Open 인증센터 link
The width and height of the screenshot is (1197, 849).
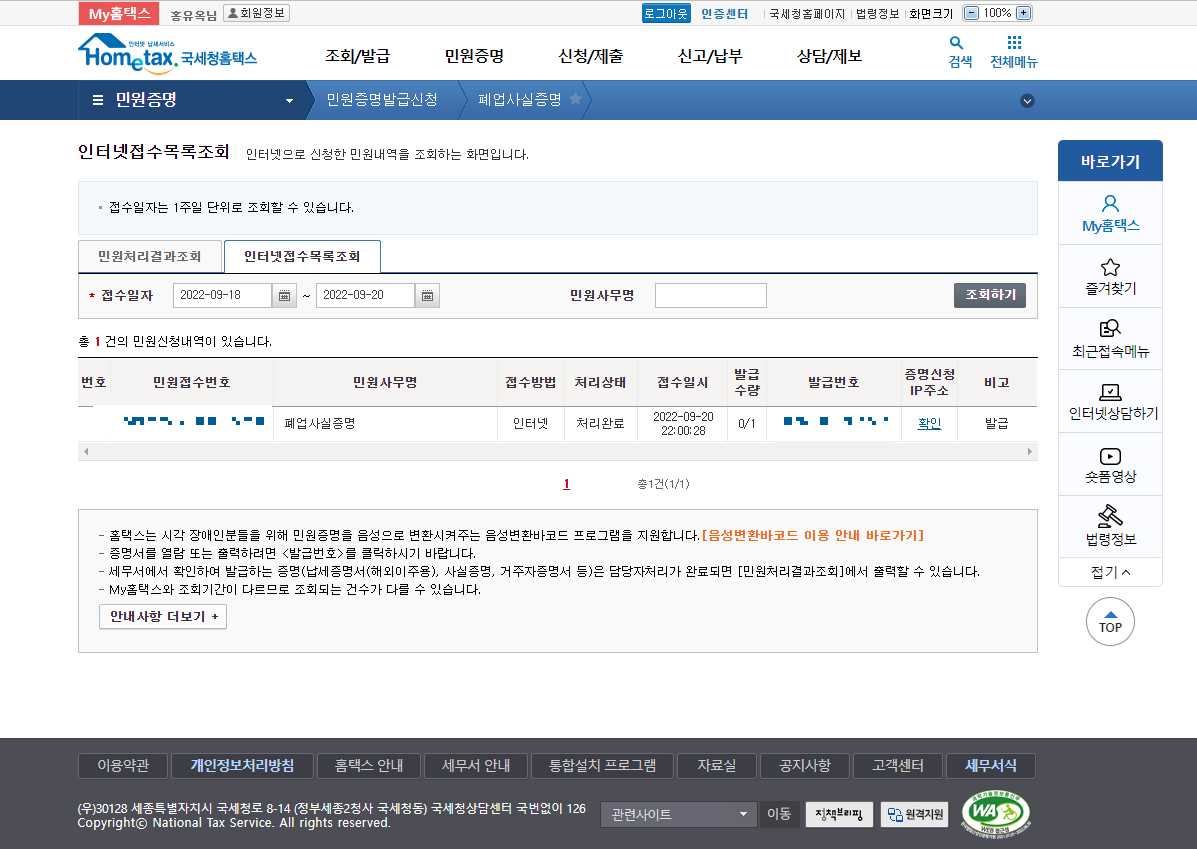point(724,14)
